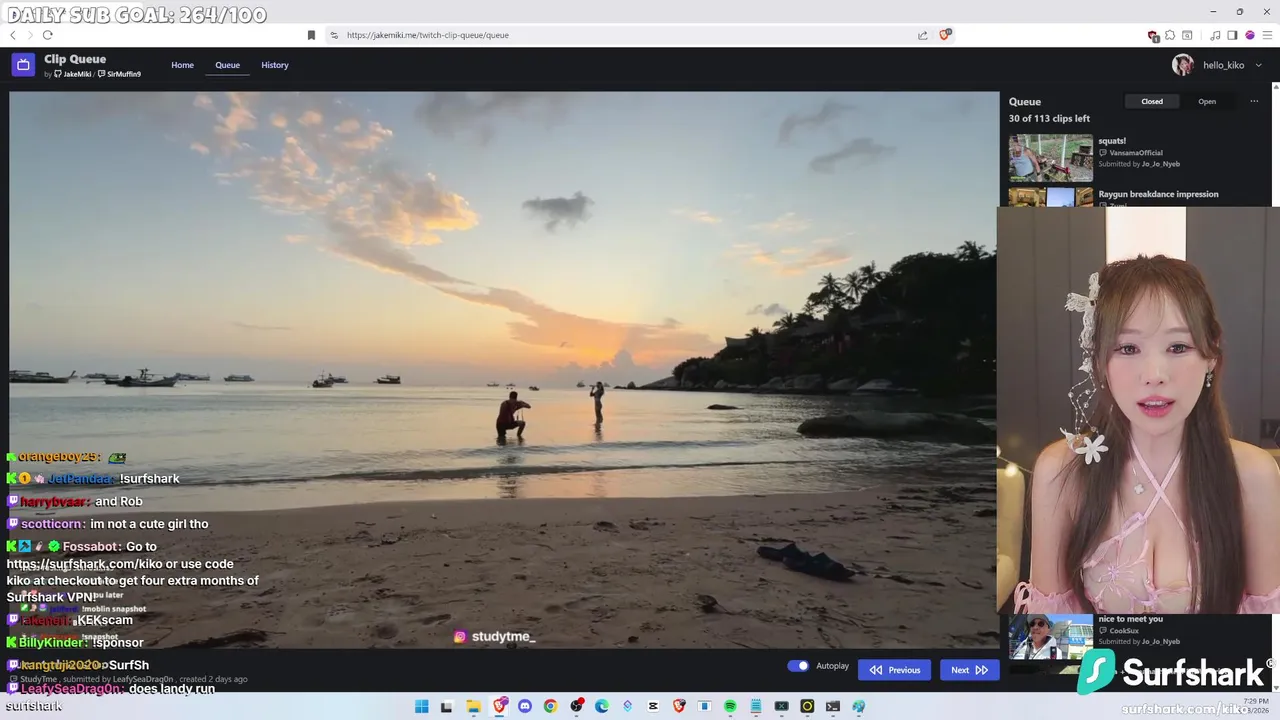Click the JakeMiki GitHub author link
This screenshot has width=1280, height=720.
click(73, 74)
